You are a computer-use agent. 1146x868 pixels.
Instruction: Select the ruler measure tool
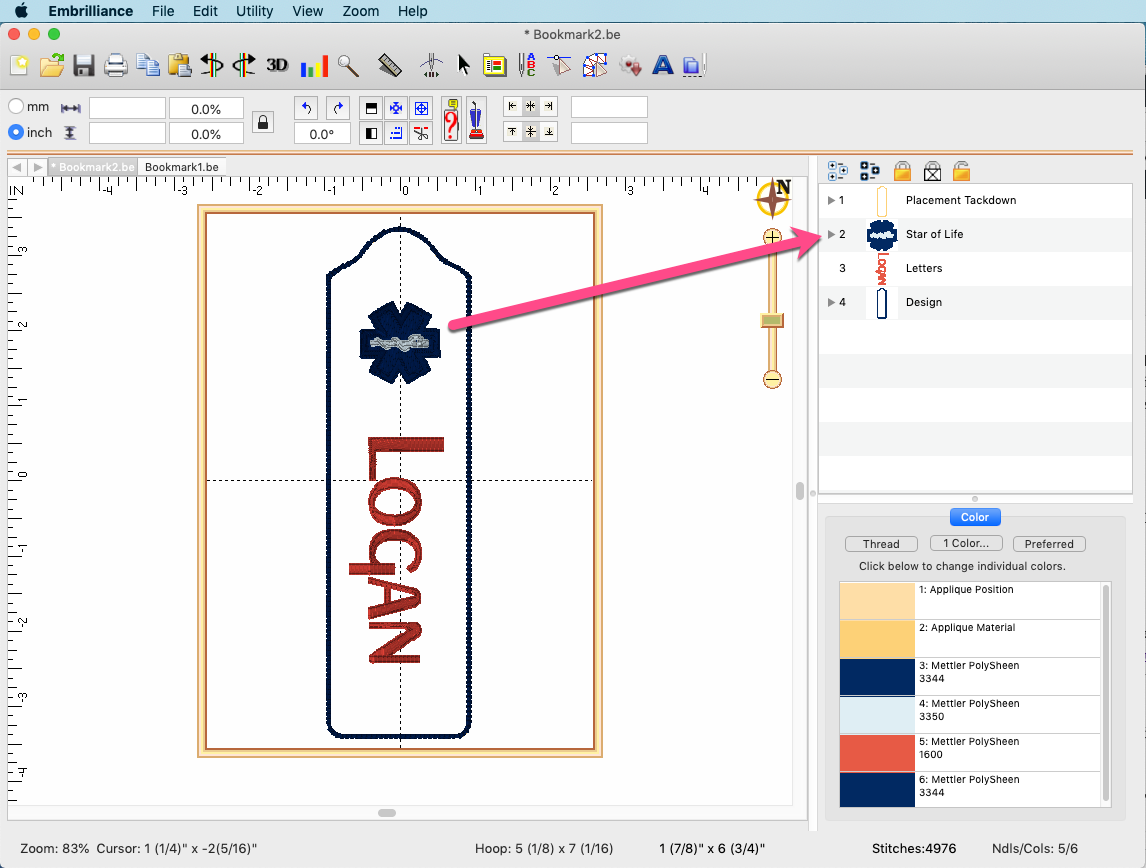(x=390, y=66)
